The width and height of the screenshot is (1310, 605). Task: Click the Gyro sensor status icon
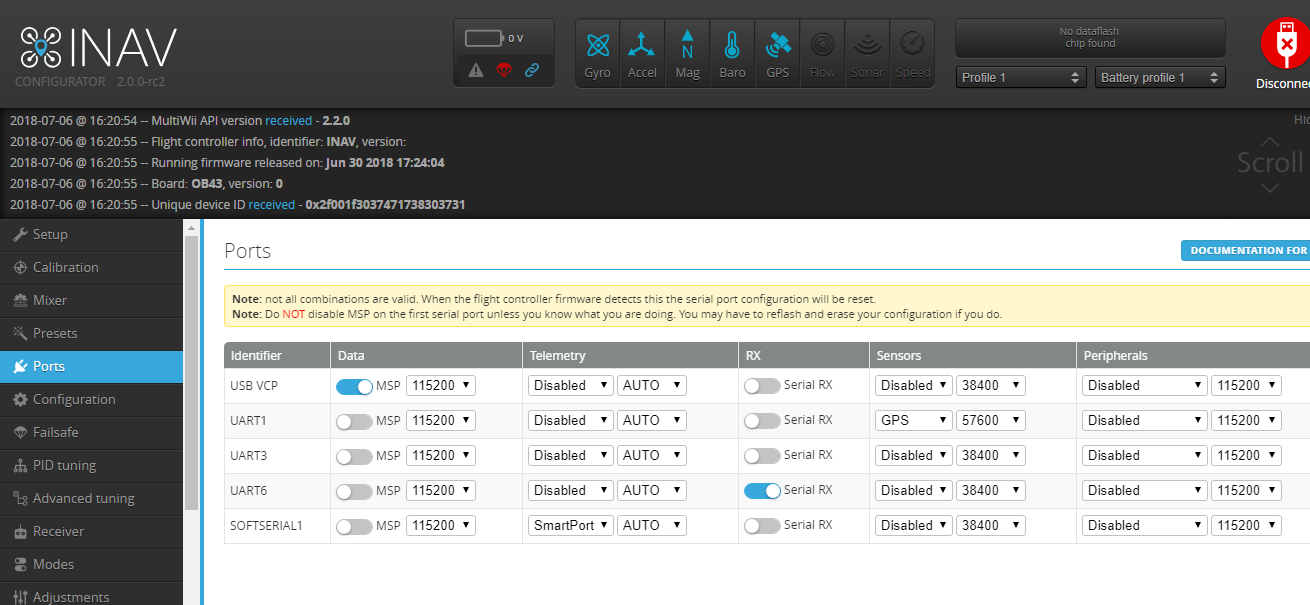click(x=597, y=54)
